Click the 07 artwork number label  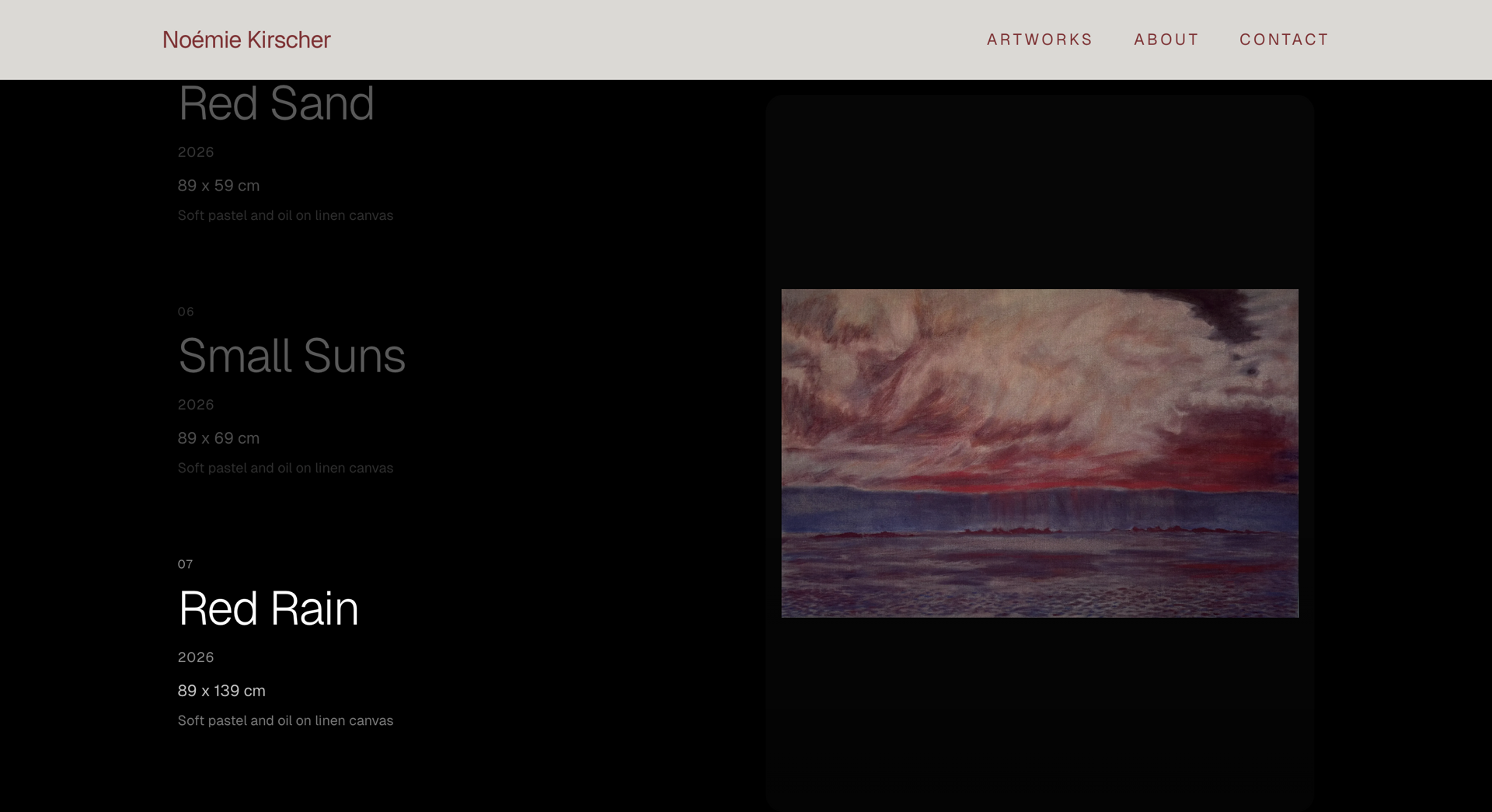click(185, 564)
